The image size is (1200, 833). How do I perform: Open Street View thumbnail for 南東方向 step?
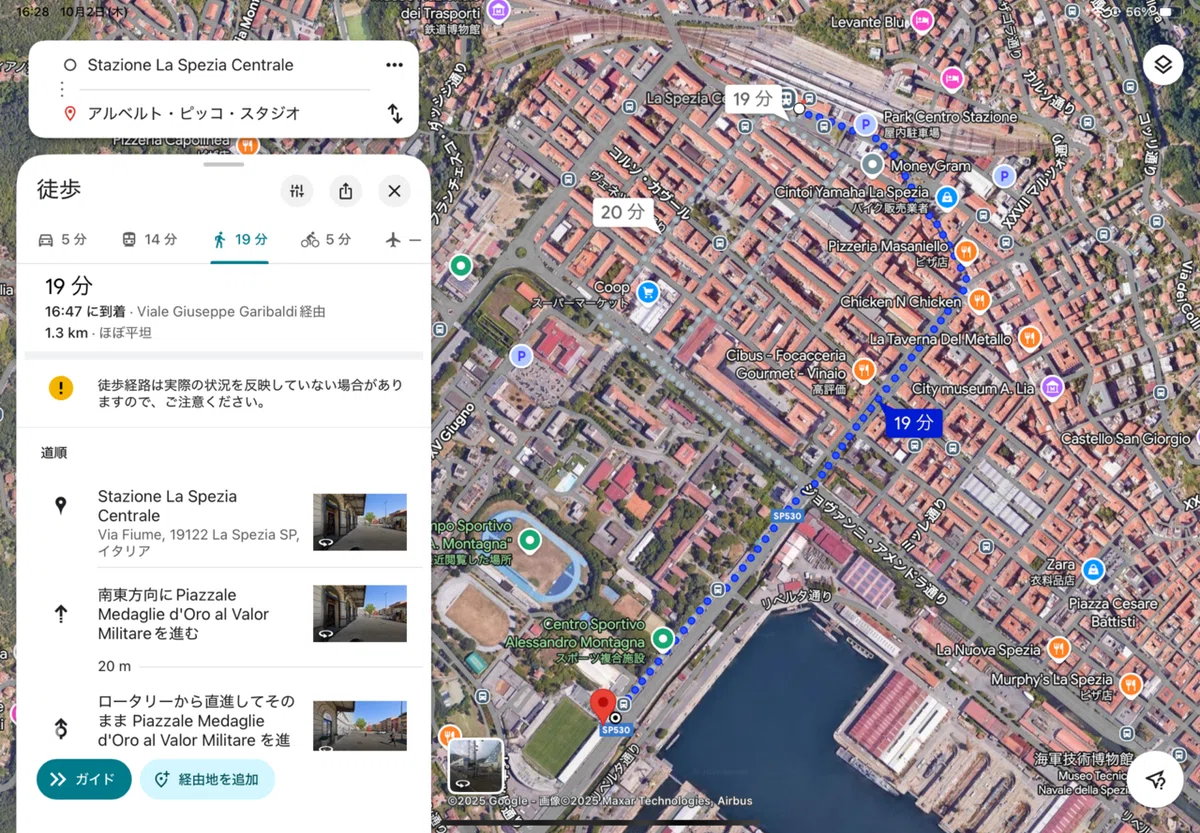(360, 613)
